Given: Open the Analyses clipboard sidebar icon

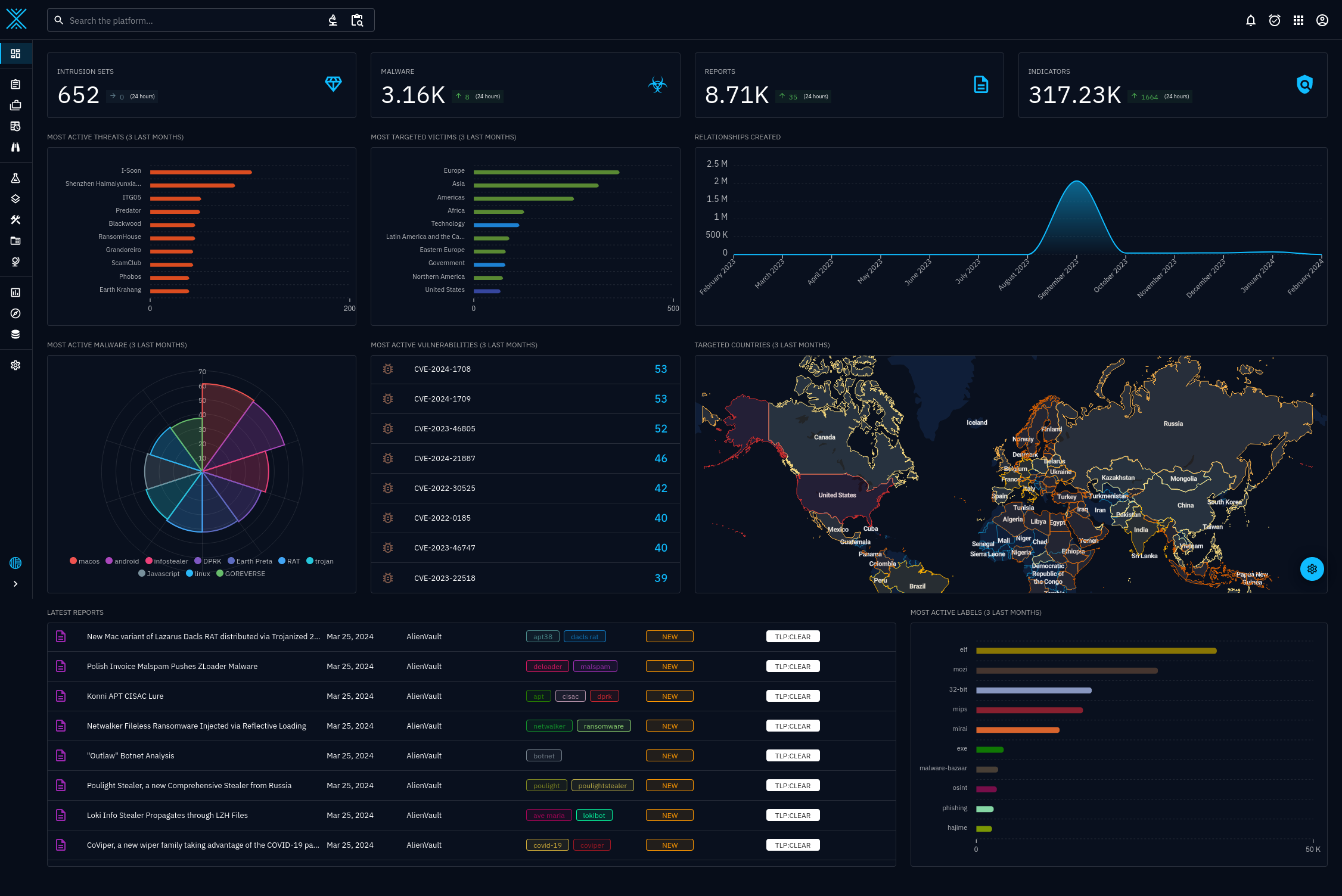Looking at the screenshot, I should (15, 85).
